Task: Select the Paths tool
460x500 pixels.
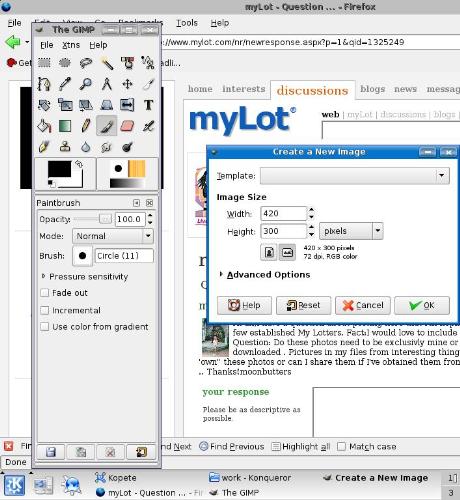Action: pyautogui.click(x=44, y=84)
